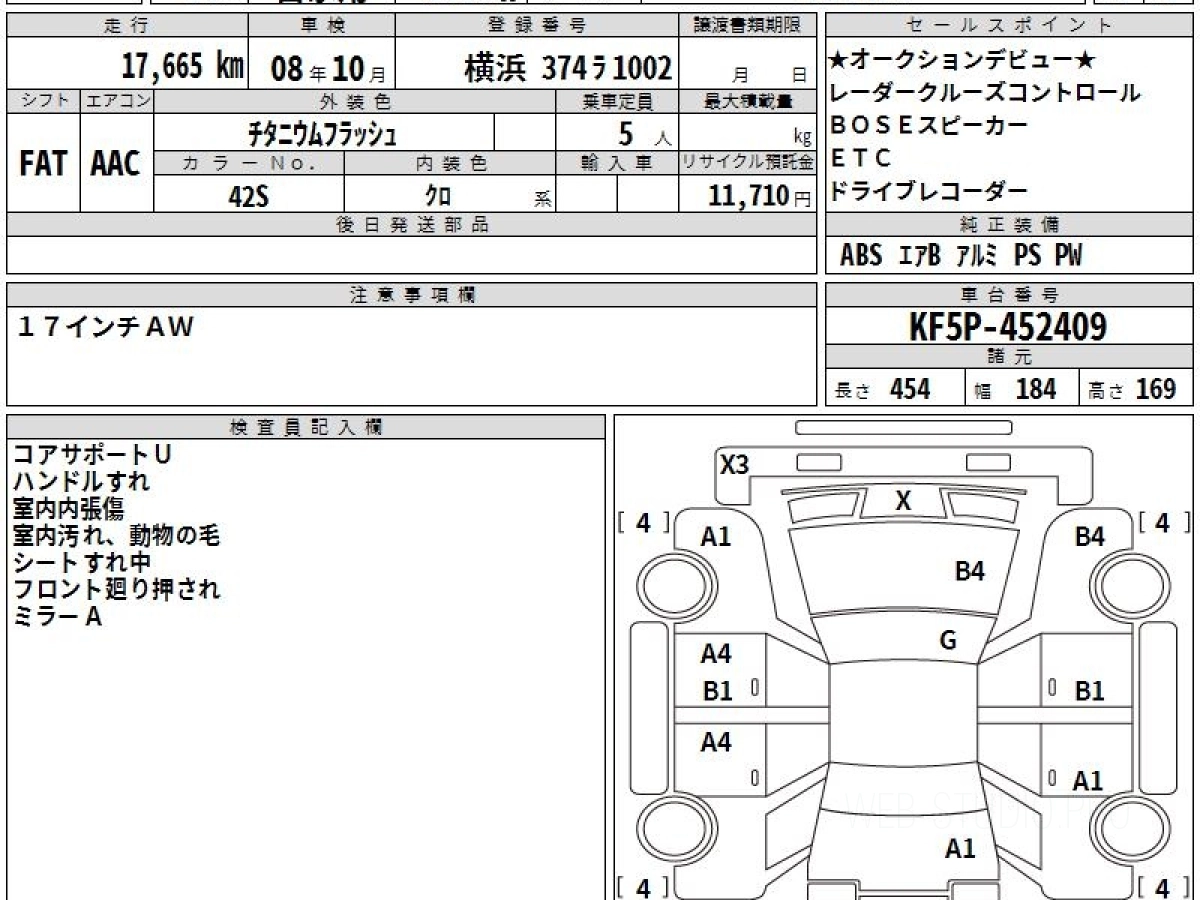Click interior color value クロ
Image resolution: width=1200 pixels, height=900 pixels.
point(438,196)
